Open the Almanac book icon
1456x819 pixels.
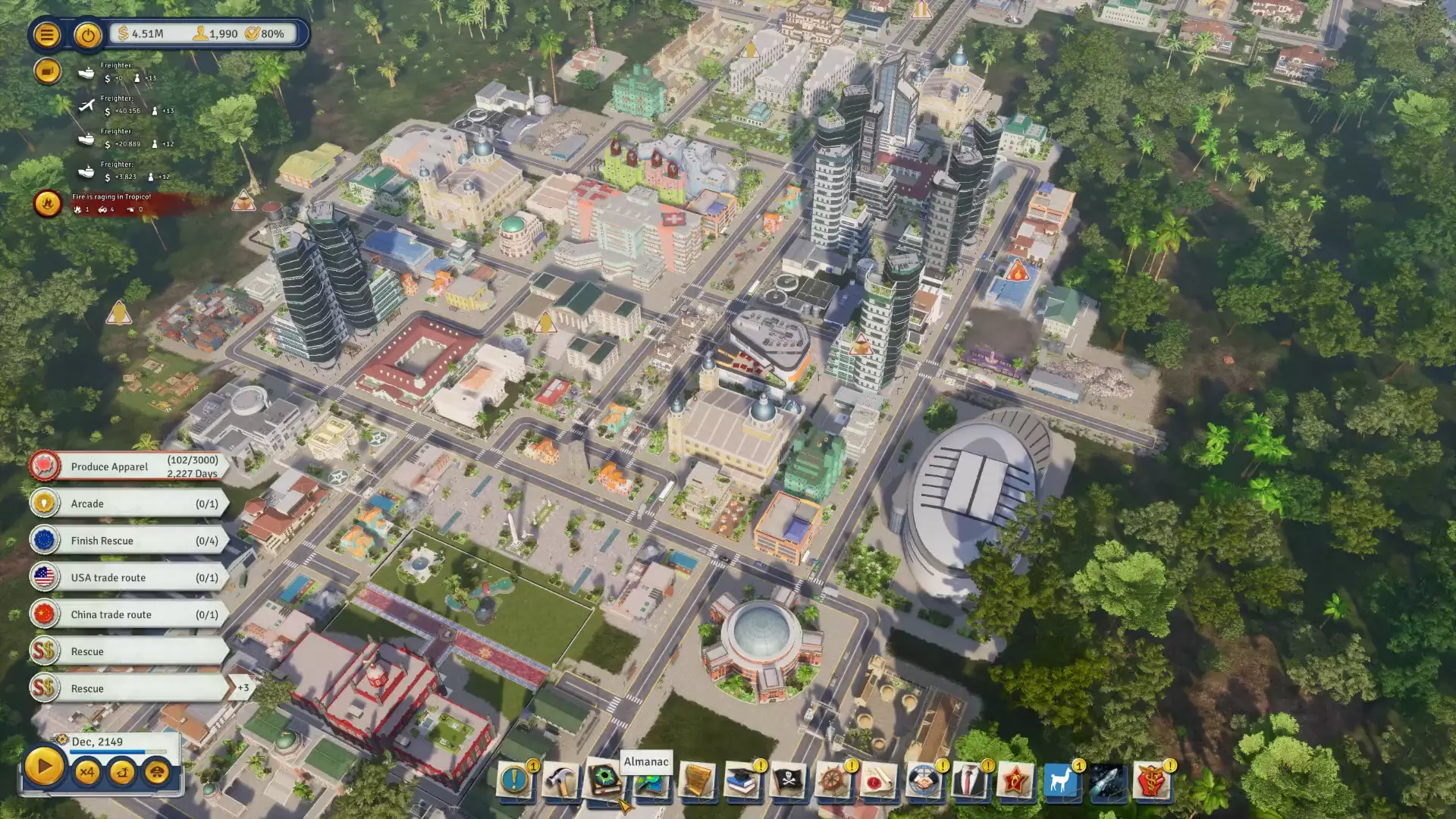(x=605, y=780)
